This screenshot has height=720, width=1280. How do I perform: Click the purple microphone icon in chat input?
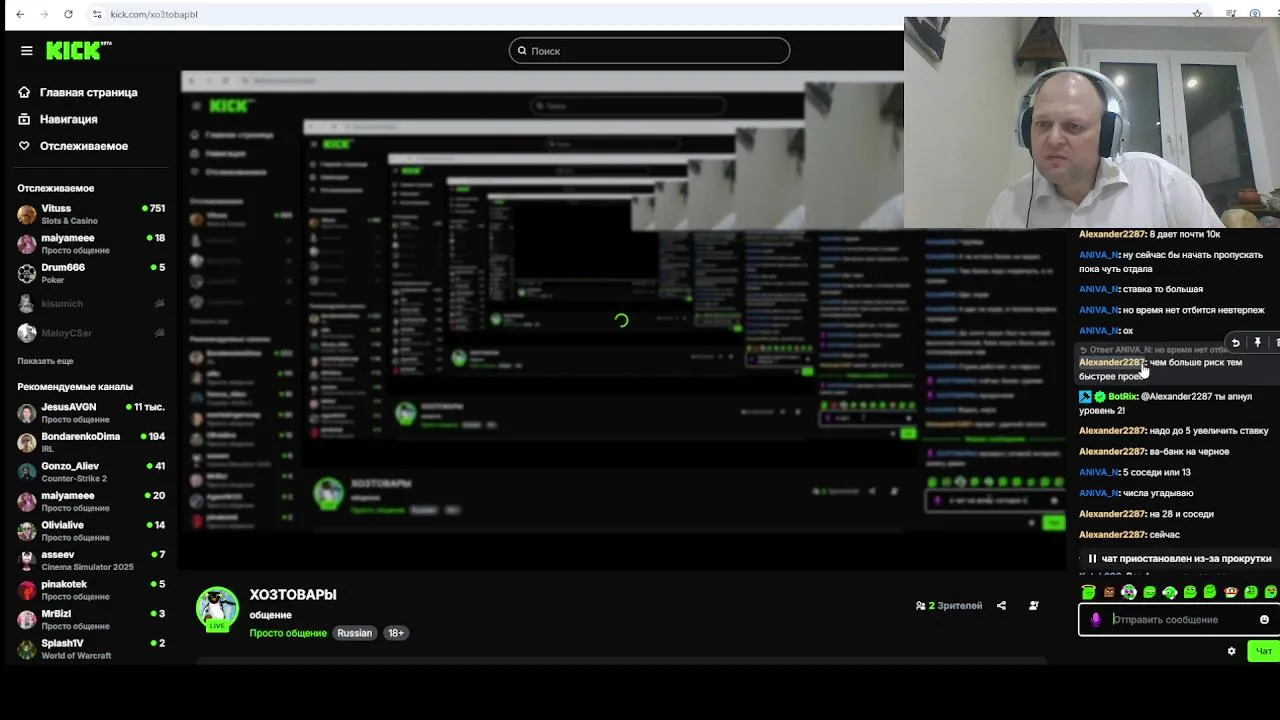point(1096,620)
